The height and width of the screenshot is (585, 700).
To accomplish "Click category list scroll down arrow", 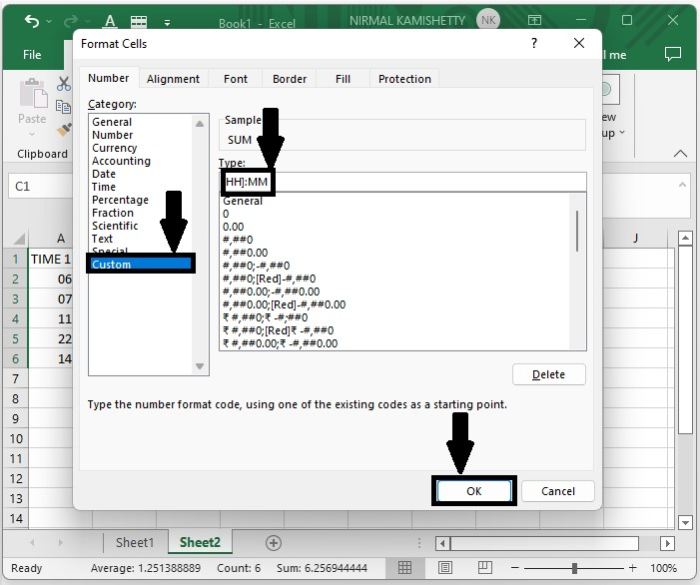I will (x=200, y=366).
